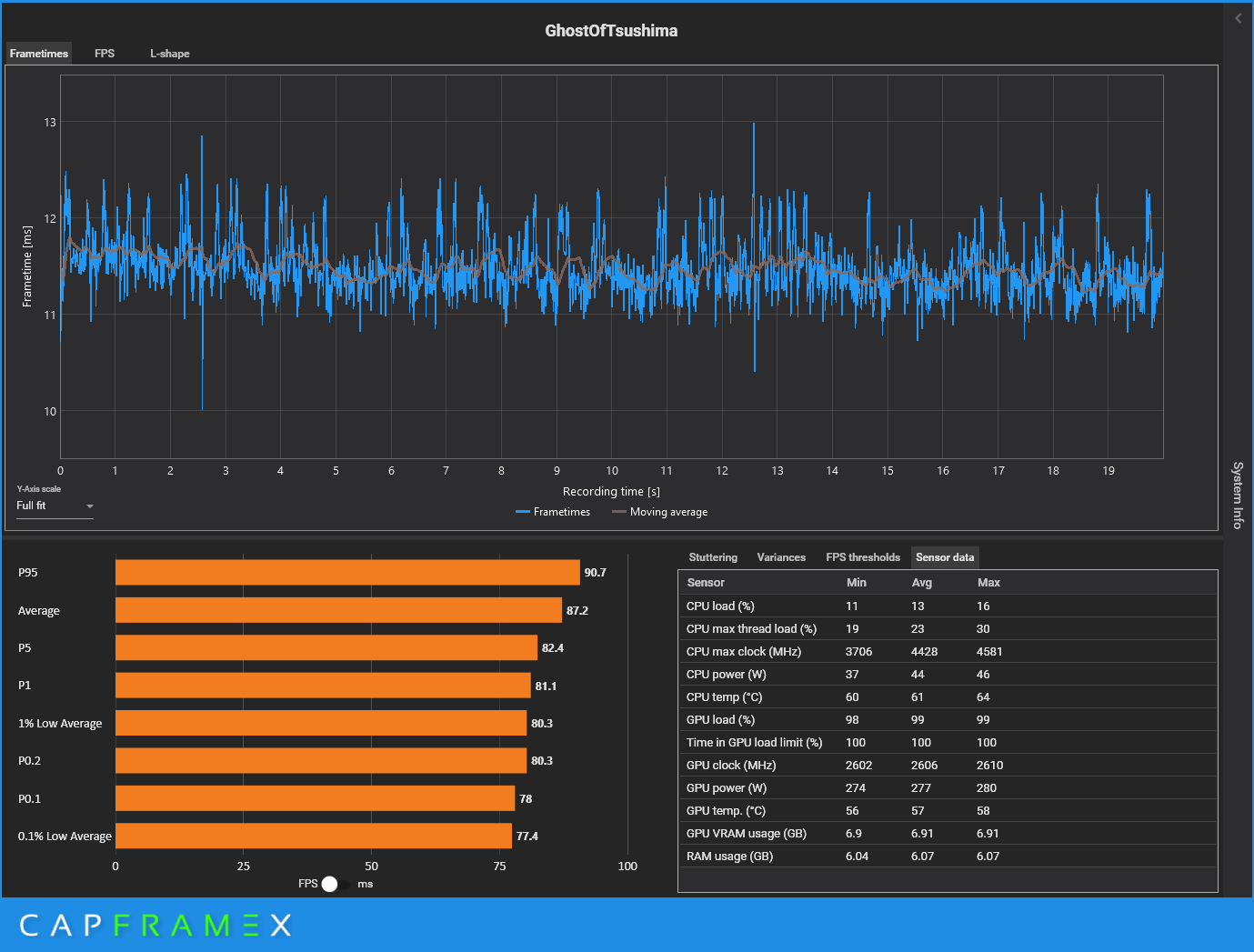Open the L-shape tab
1254x952 pixels.
[170, 54]
